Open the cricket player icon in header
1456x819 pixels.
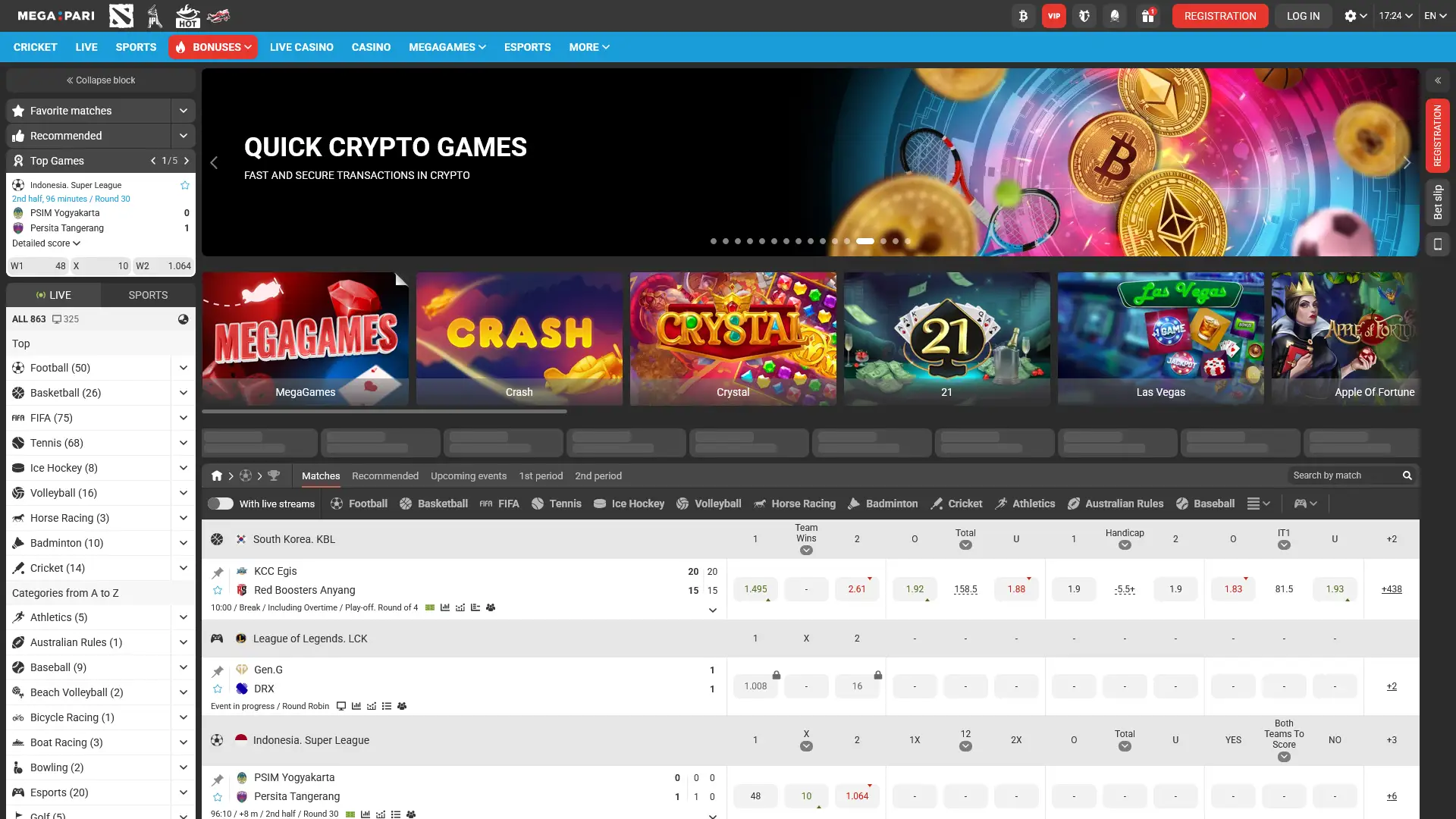[155, 15]
